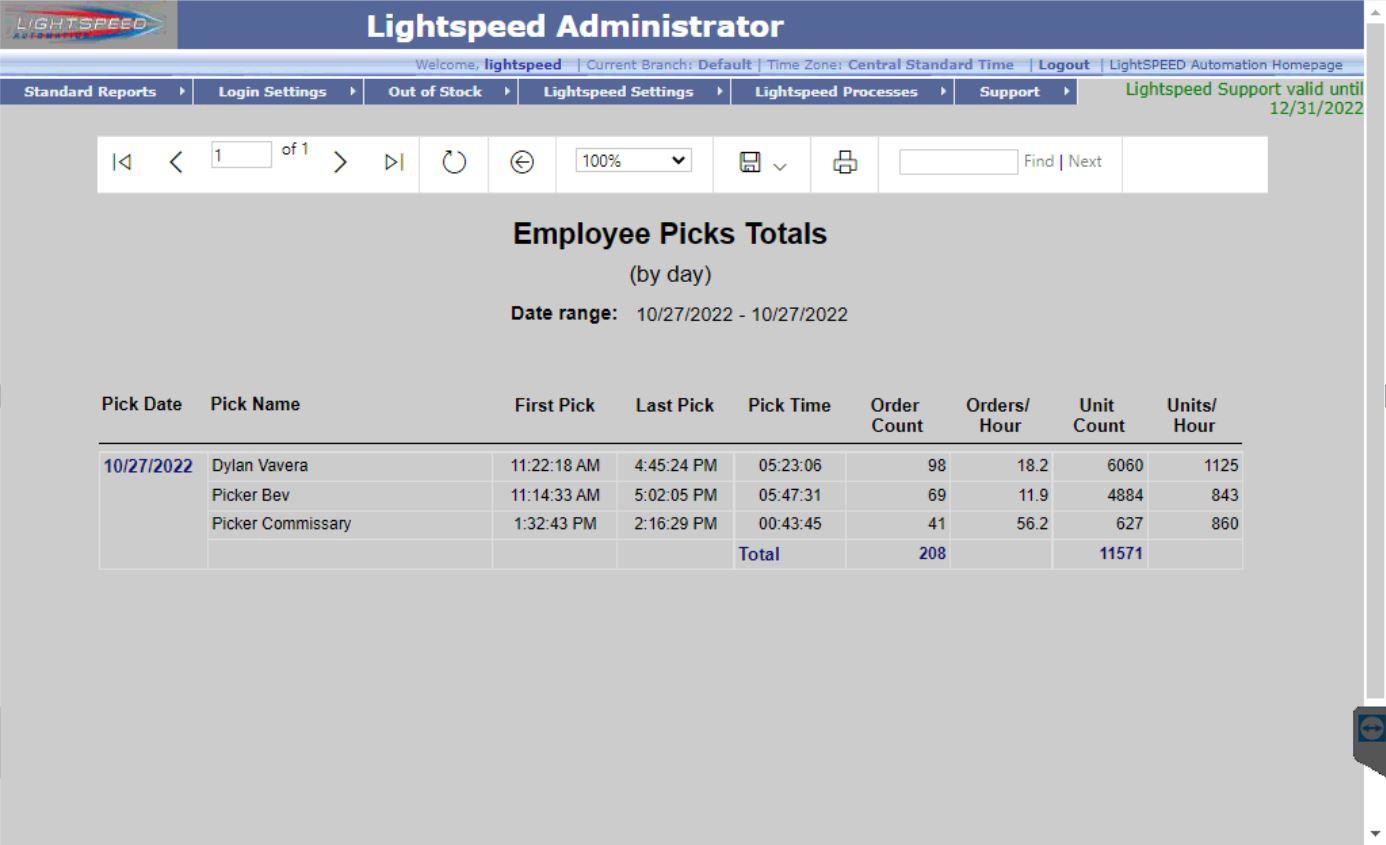This screenshot has width=1386, height=845.
Task: Open the export save menu
Action: (x=762, y=162)
